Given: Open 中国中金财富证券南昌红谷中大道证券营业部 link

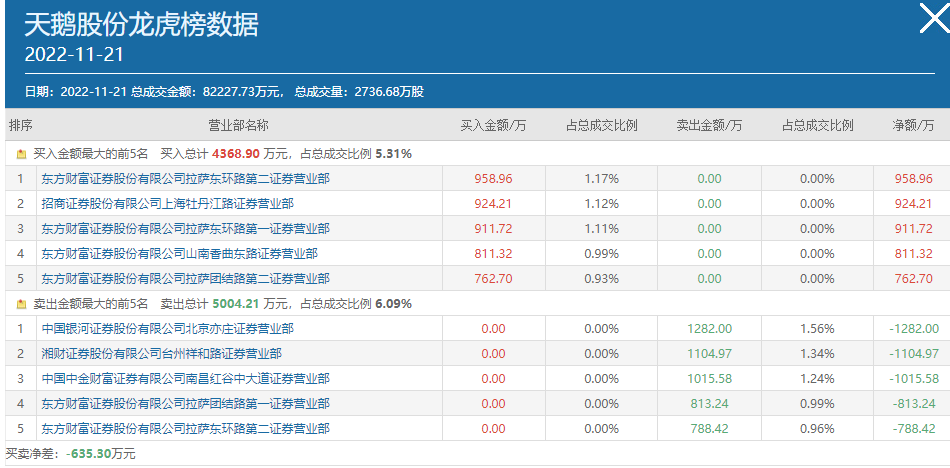Looking at the screenshot, I should 185,379.
